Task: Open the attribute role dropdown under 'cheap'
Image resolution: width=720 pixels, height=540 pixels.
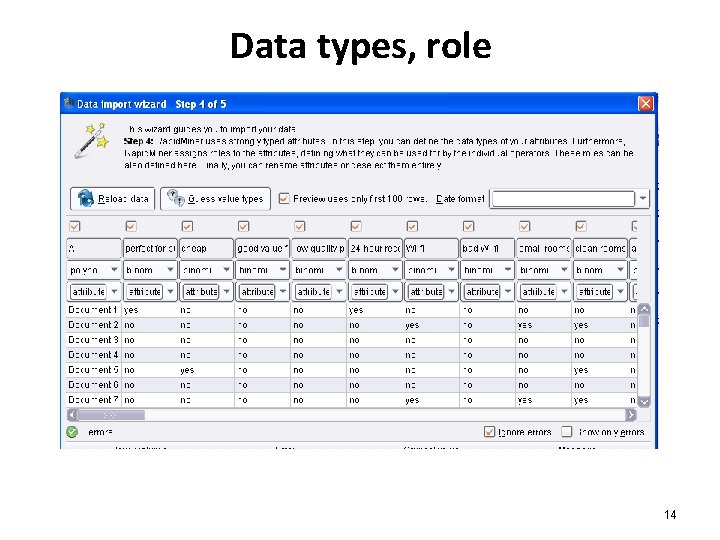Action: coord(226,292)
